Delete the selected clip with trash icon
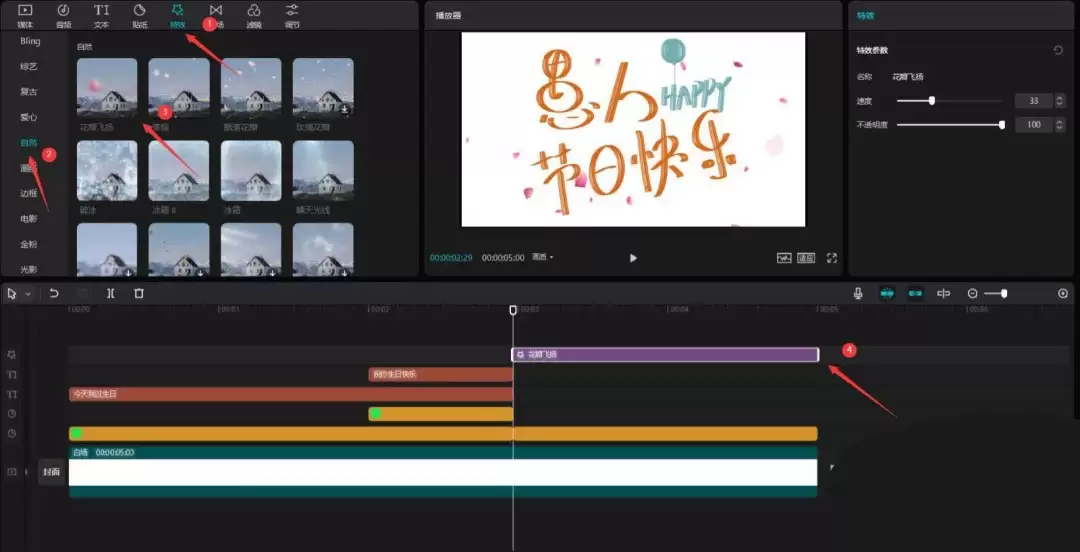Screen dimensions: 1080x552 click(139, 294)
